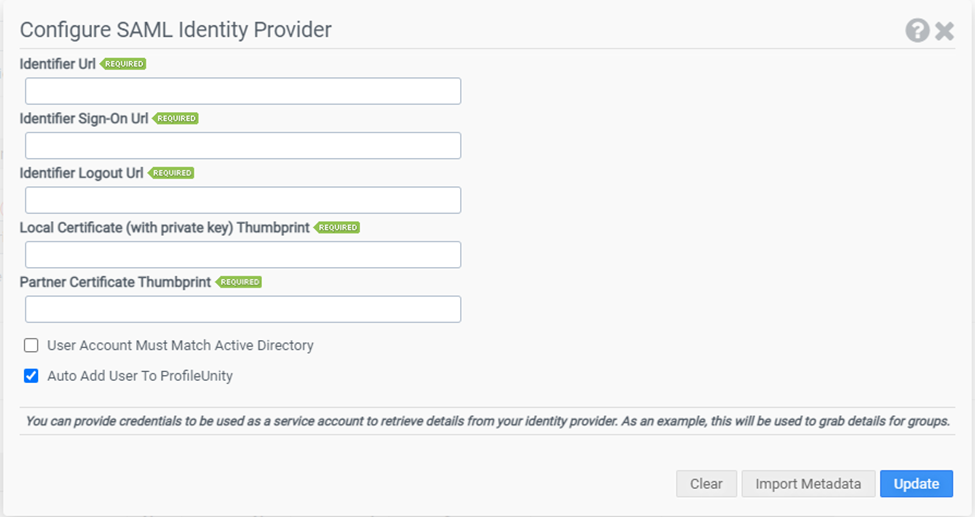Image resolution: width=975 pixels, height=517 pixels.
Task: Click the Partner Certificate Thumbprint text box
Action: (243, 309)
